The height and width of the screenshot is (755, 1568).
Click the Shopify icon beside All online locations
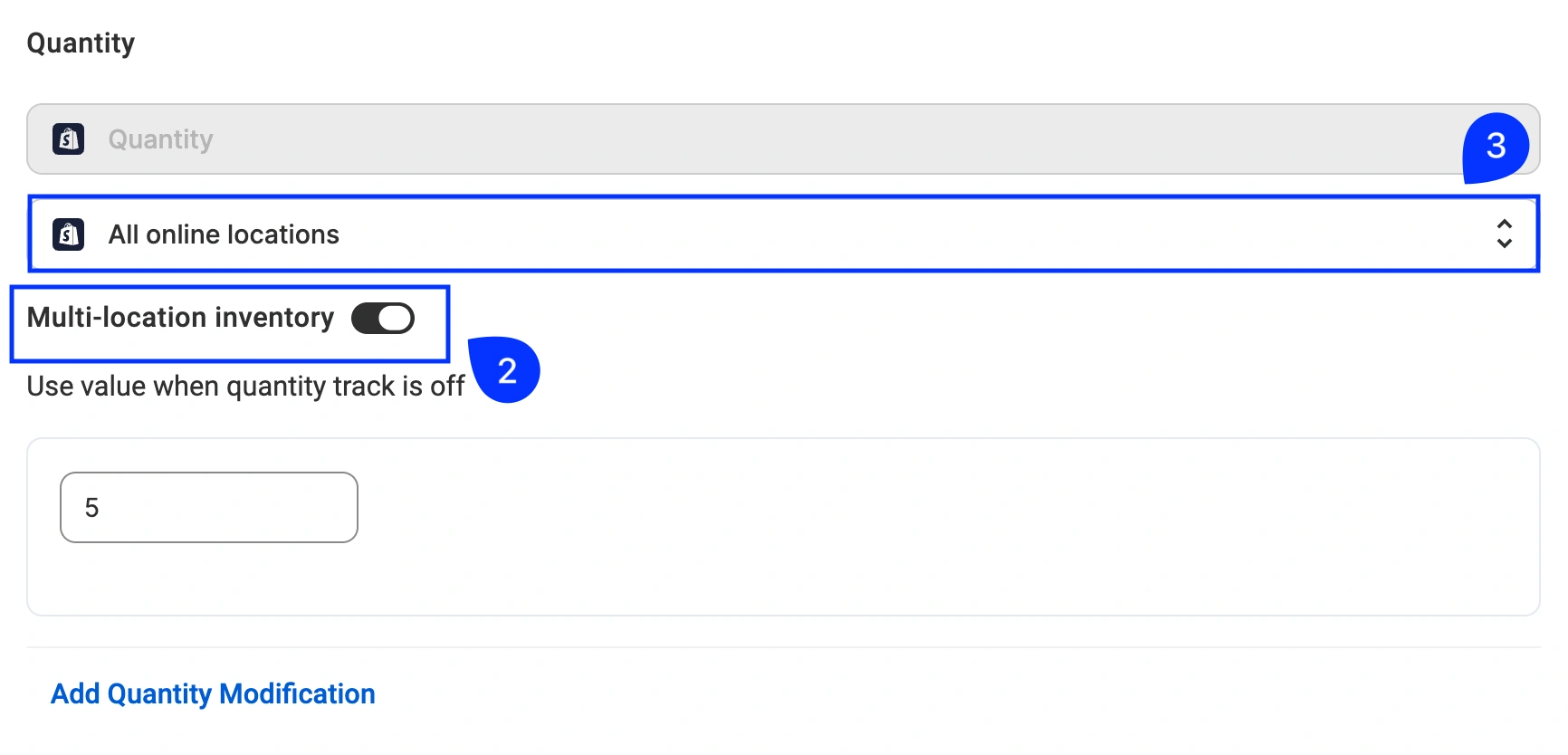(69, 234)
